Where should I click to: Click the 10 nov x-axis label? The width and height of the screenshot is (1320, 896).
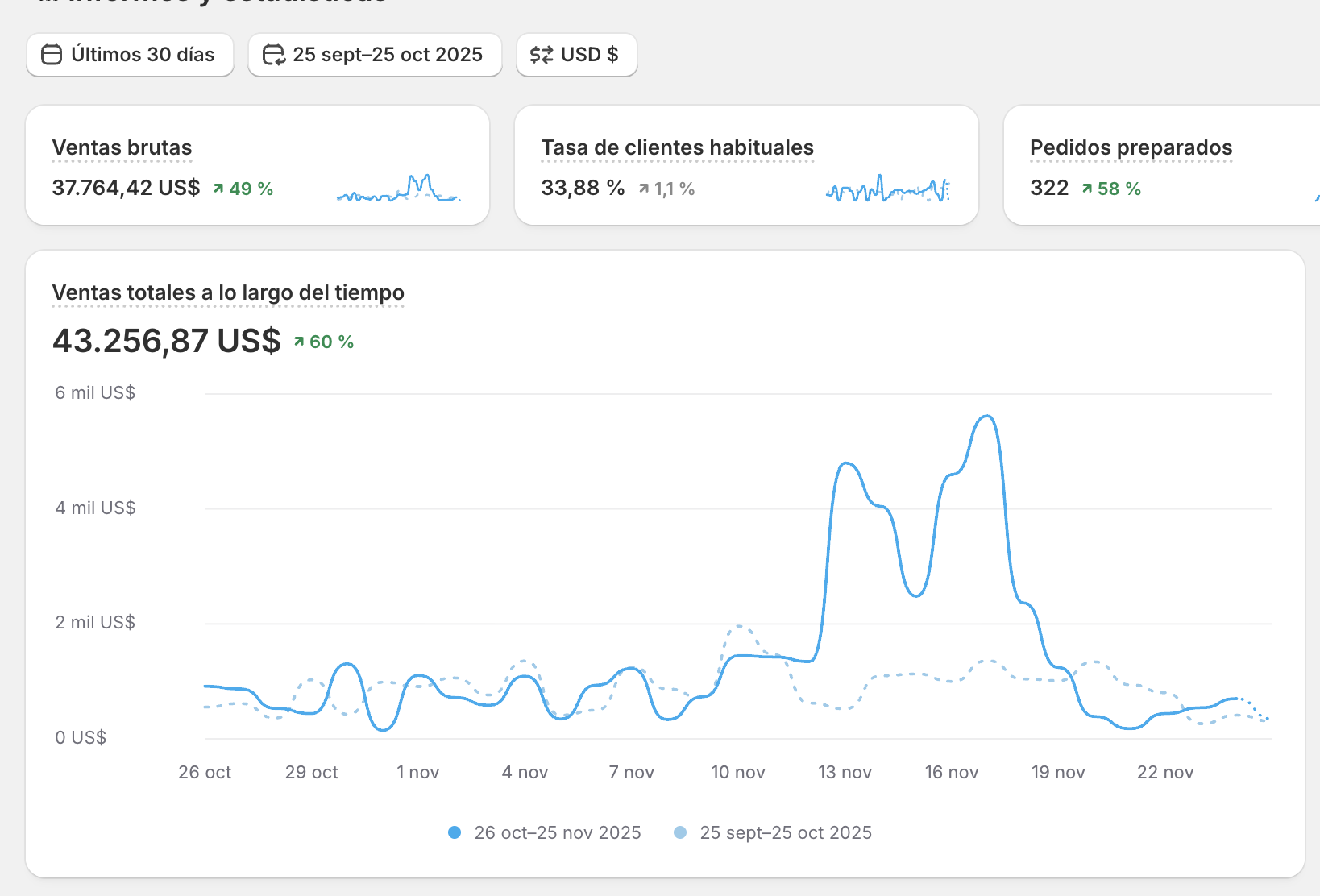tap(738, 772)
